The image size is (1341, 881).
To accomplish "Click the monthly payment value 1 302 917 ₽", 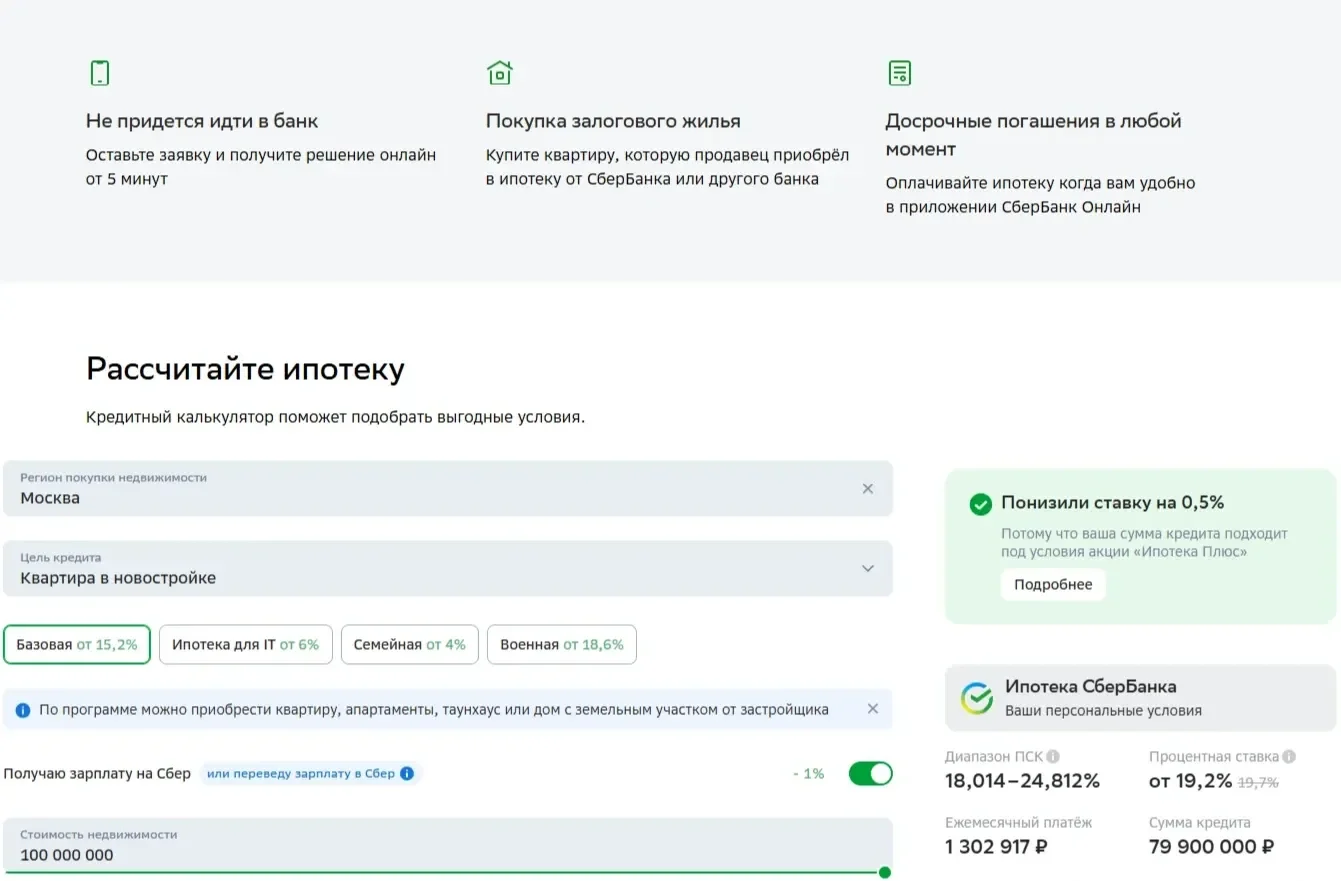I will pyautogui.click(x=996, y=847).
